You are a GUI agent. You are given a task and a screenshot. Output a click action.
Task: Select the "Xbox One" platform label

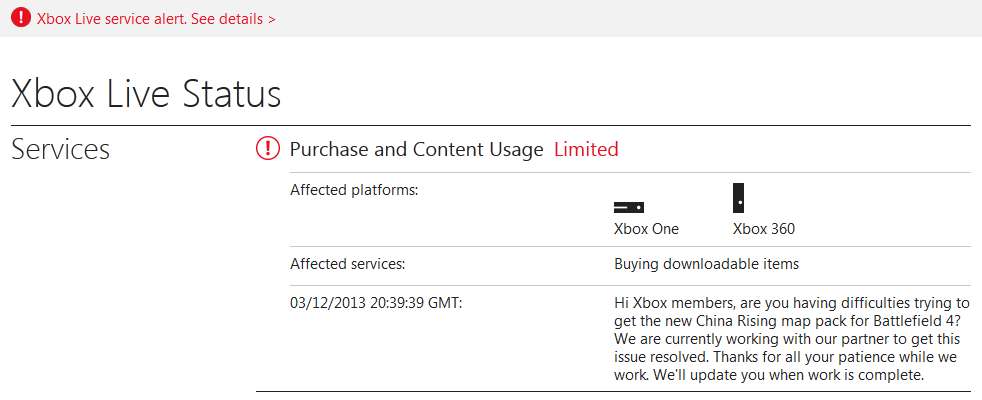[646, 229]
